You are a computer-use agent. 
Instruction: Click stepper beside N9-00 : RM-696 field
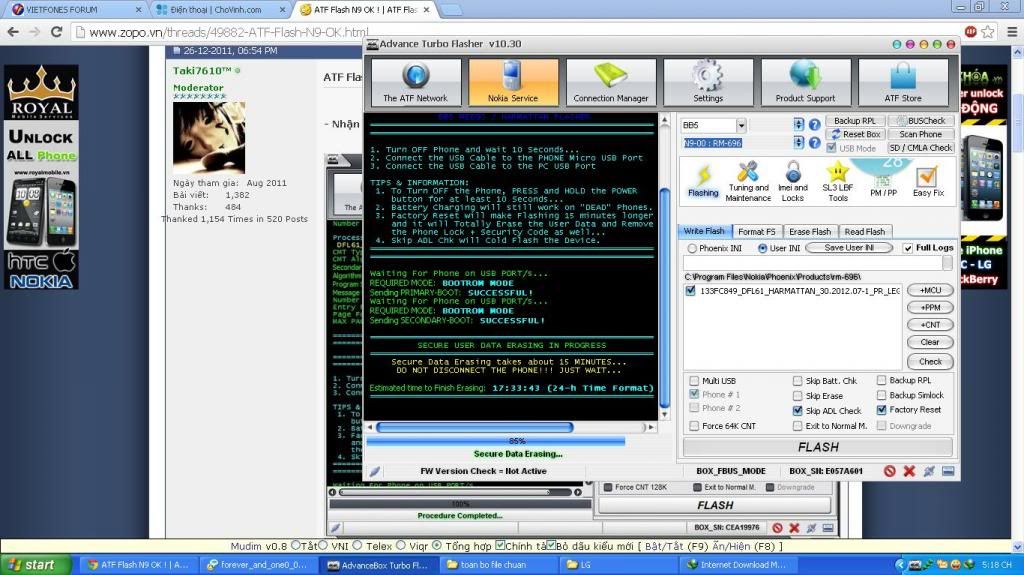[798, 142]
